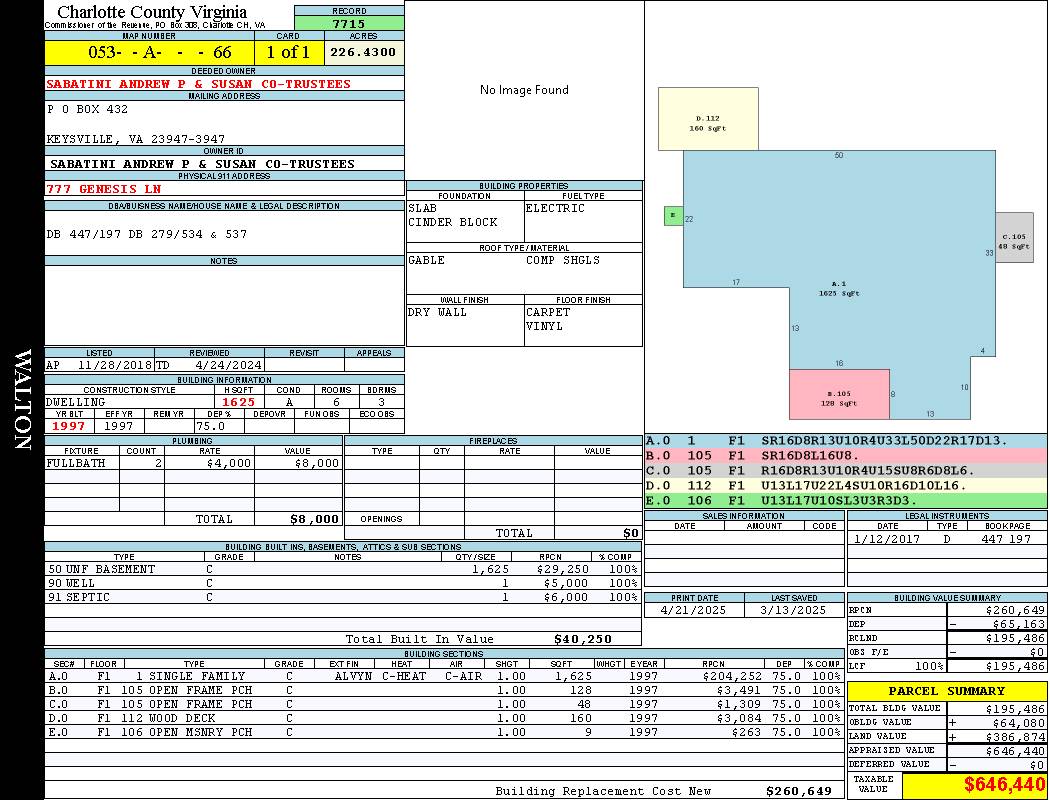Click the vertical 'WALTON' label
The width and height of the screenshot is (1050, 800).
23,400
